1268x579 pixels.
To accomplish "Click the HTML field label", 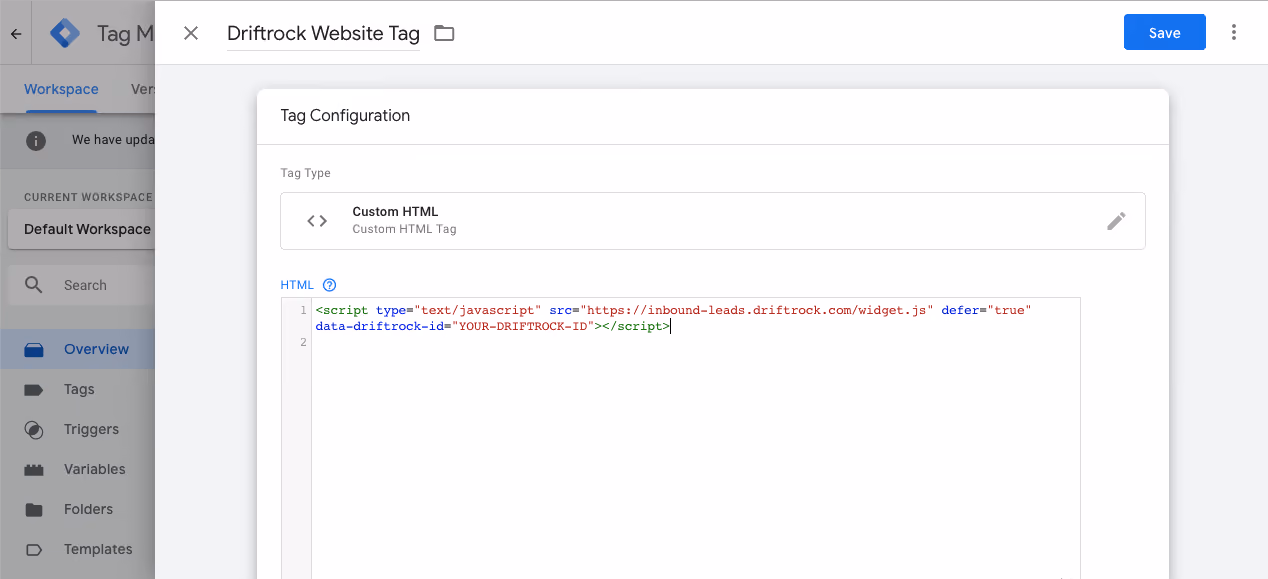I will (x=297, y=285).
